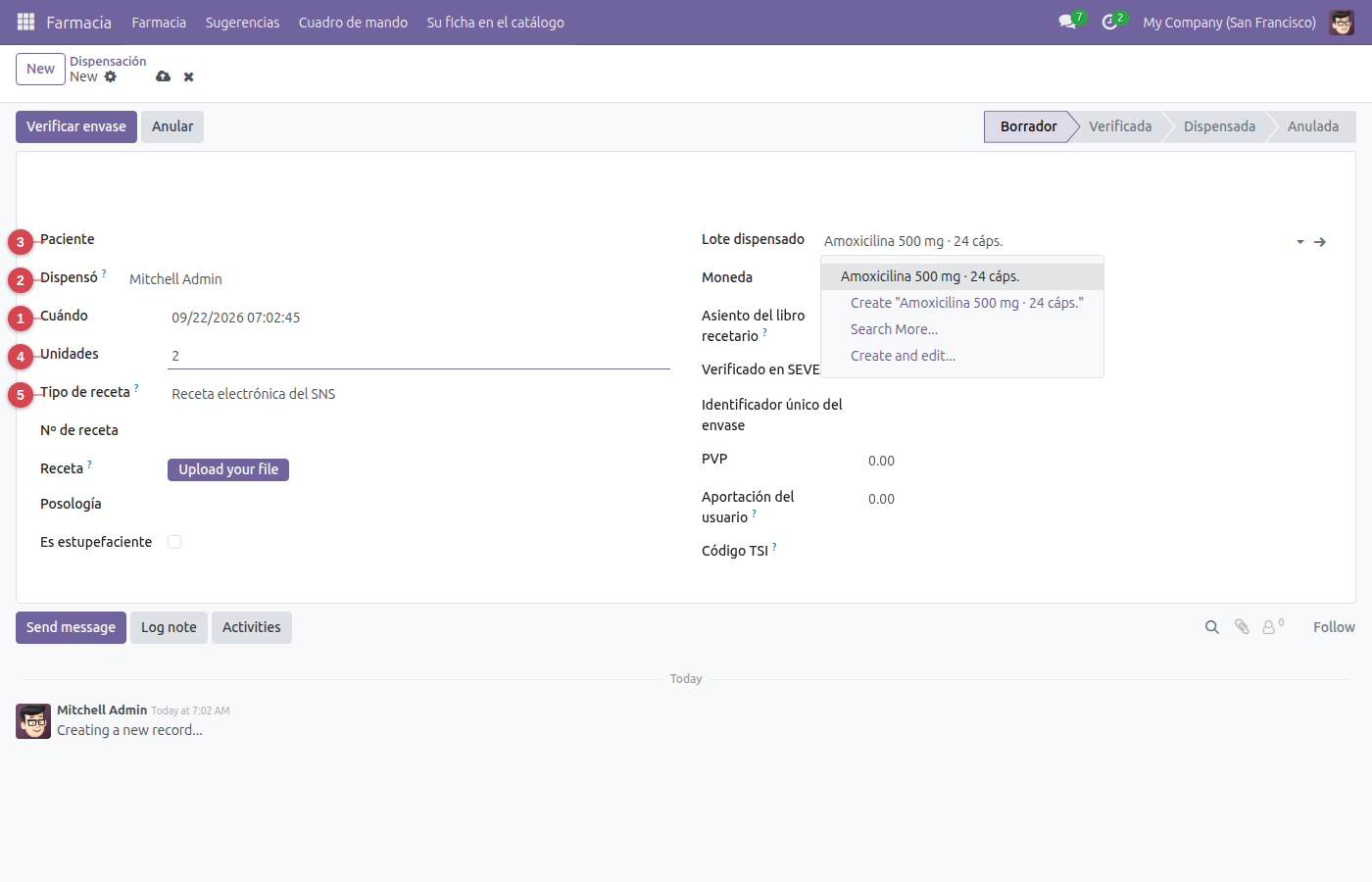Open the apps grid menu icon
This screenshot has width=1372, height=882.
pos(25,22)
